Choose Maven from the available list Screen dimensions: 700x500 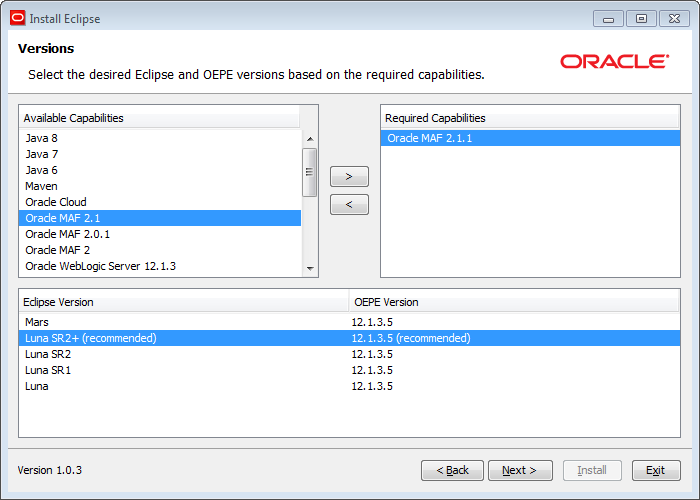tap(160, 186)
